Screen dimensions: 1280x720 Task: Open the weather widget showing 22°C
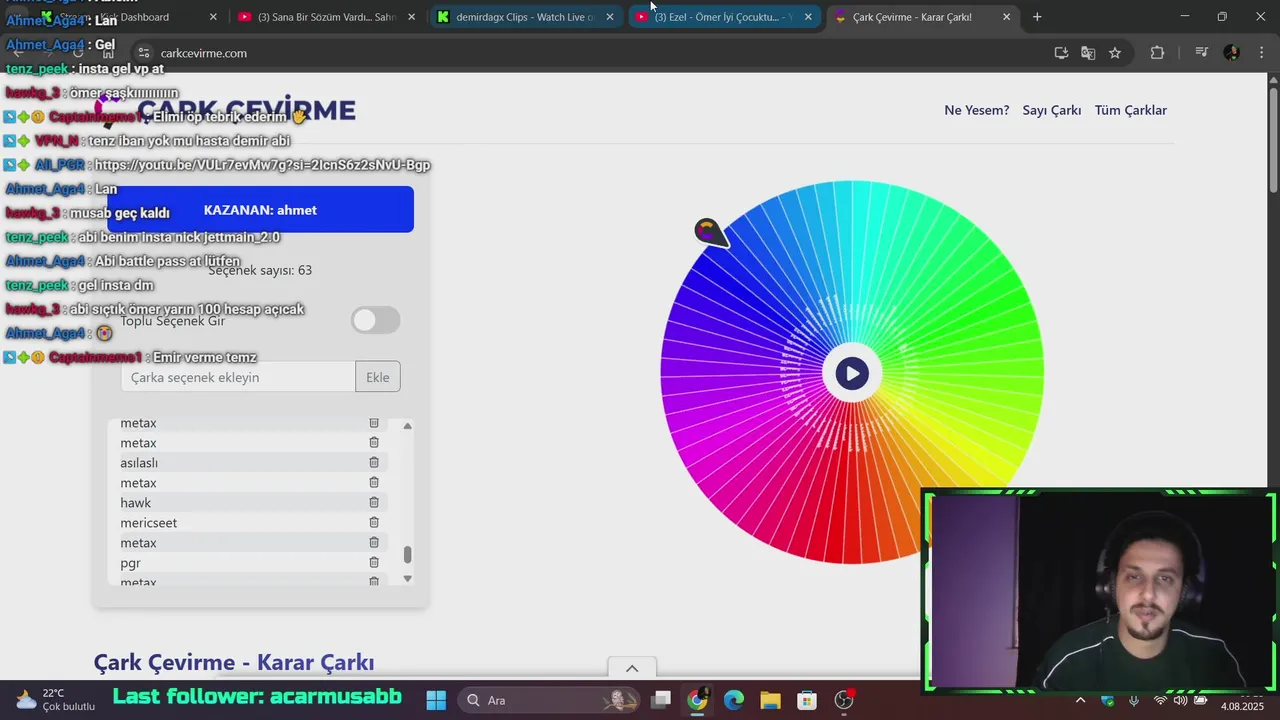[x=55, y=699]
